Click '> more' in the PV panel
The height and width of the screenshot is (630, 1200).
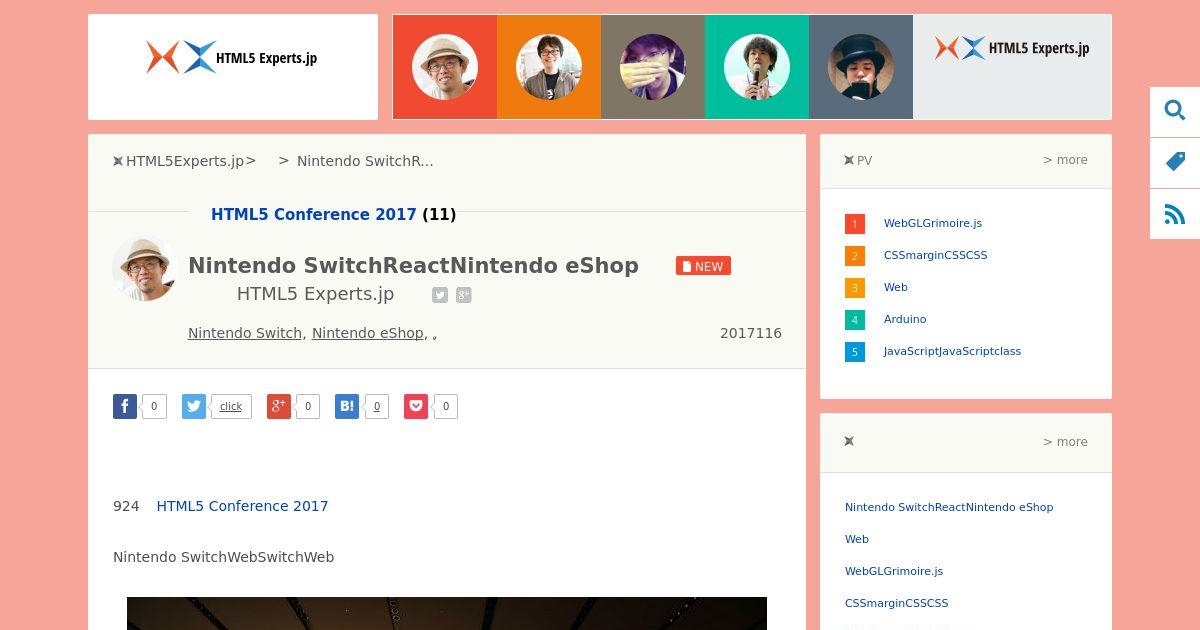point(1065,160)
